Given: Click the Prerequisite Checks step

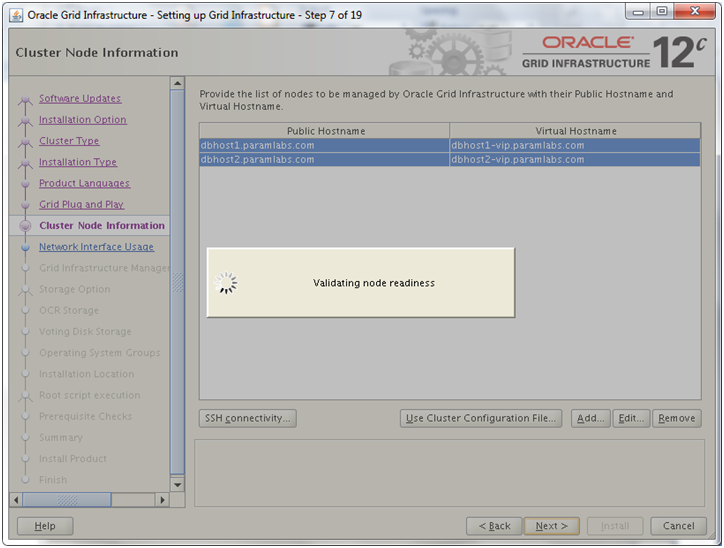Looking at the screenshot, I should 85,417.
